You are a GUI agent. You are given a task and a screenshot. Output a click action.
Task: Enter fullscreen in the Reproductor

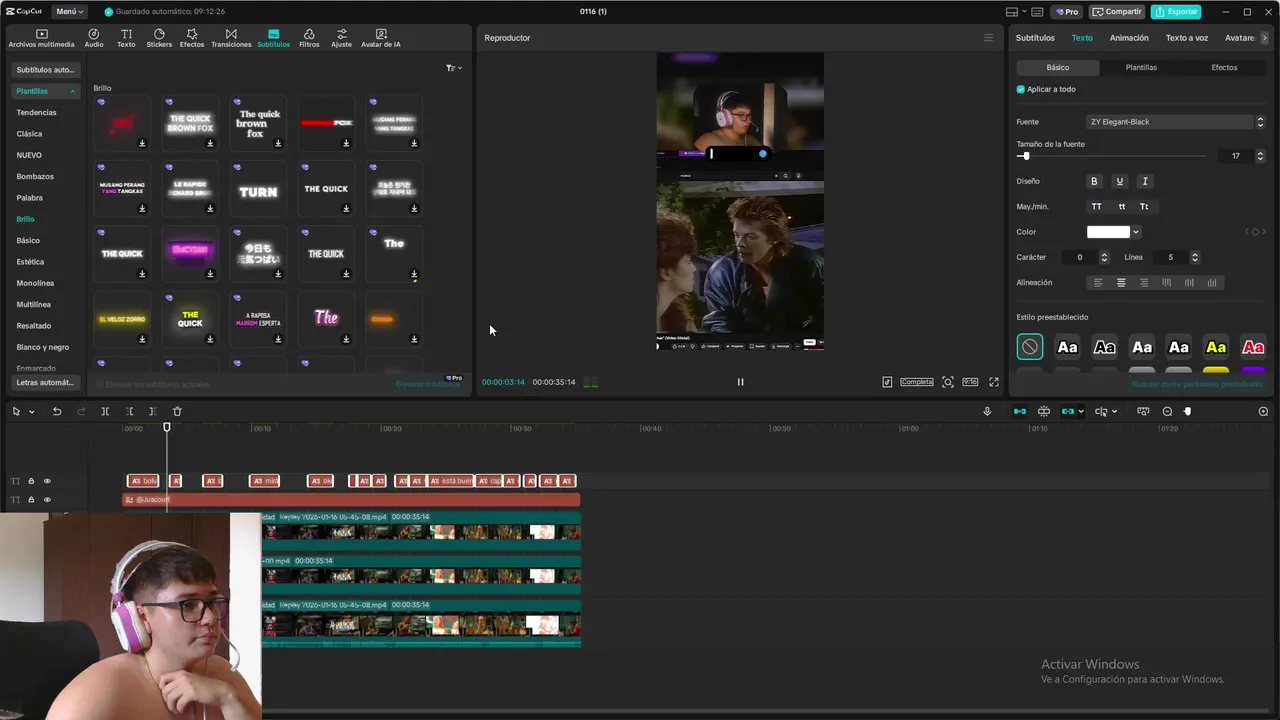(994, 382)
